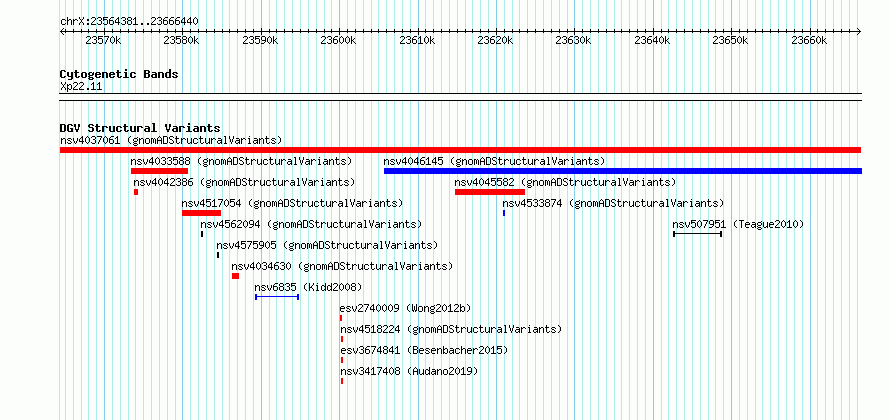The width and height of the screenshot is (890, 420).
Task: Select small red glyph under nsv4042386
Action: point(136,192)
